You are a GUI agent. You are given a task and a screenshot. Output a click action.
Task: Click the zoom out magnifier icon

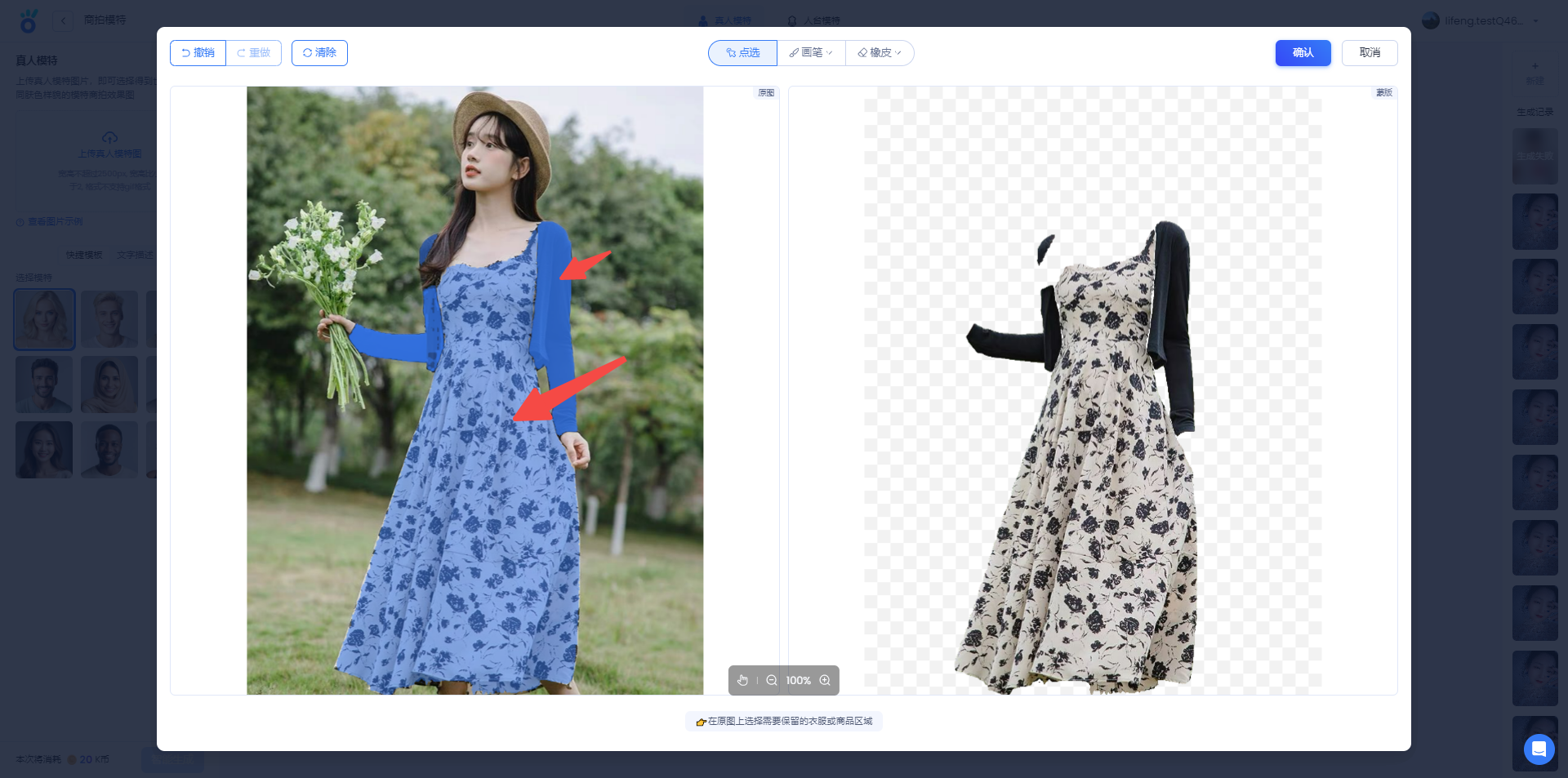[x=772, y=680]
